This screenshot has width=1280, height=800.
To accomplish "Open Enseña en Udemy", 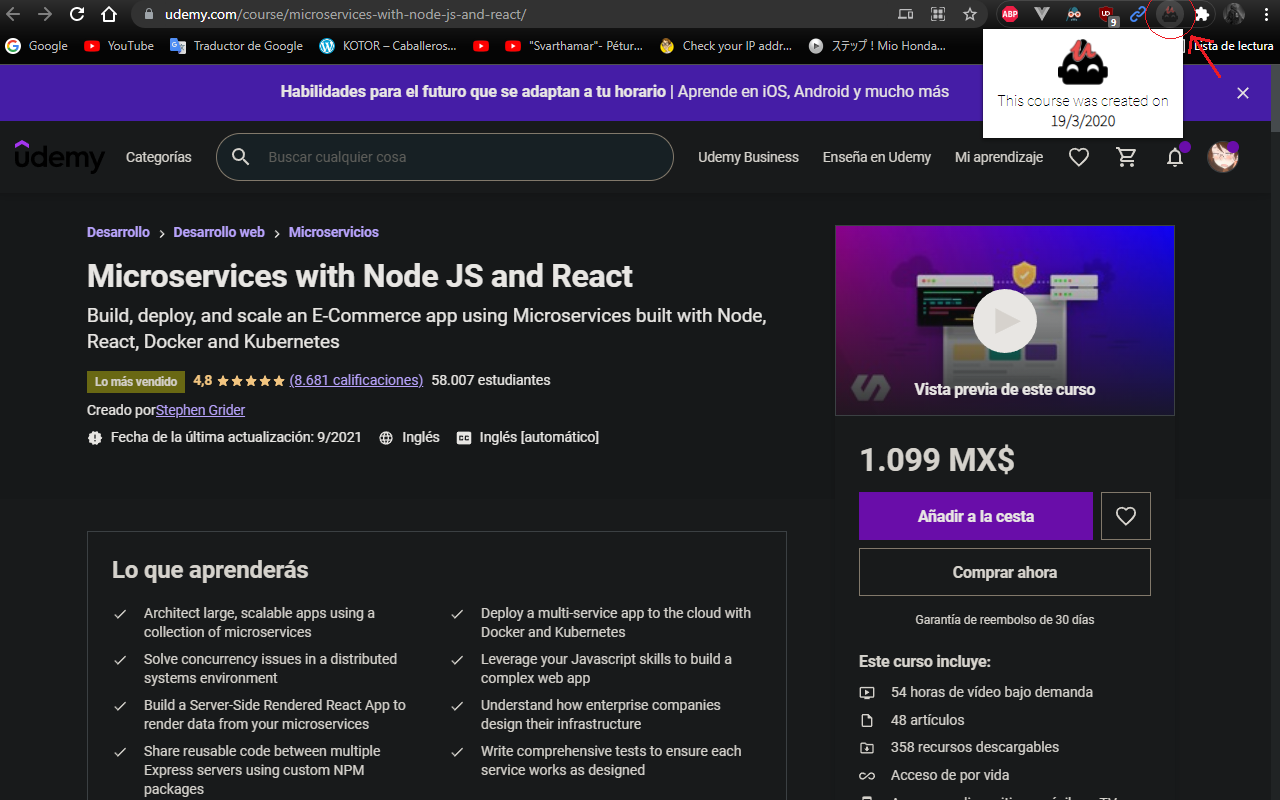I will [x=877, y=157].
